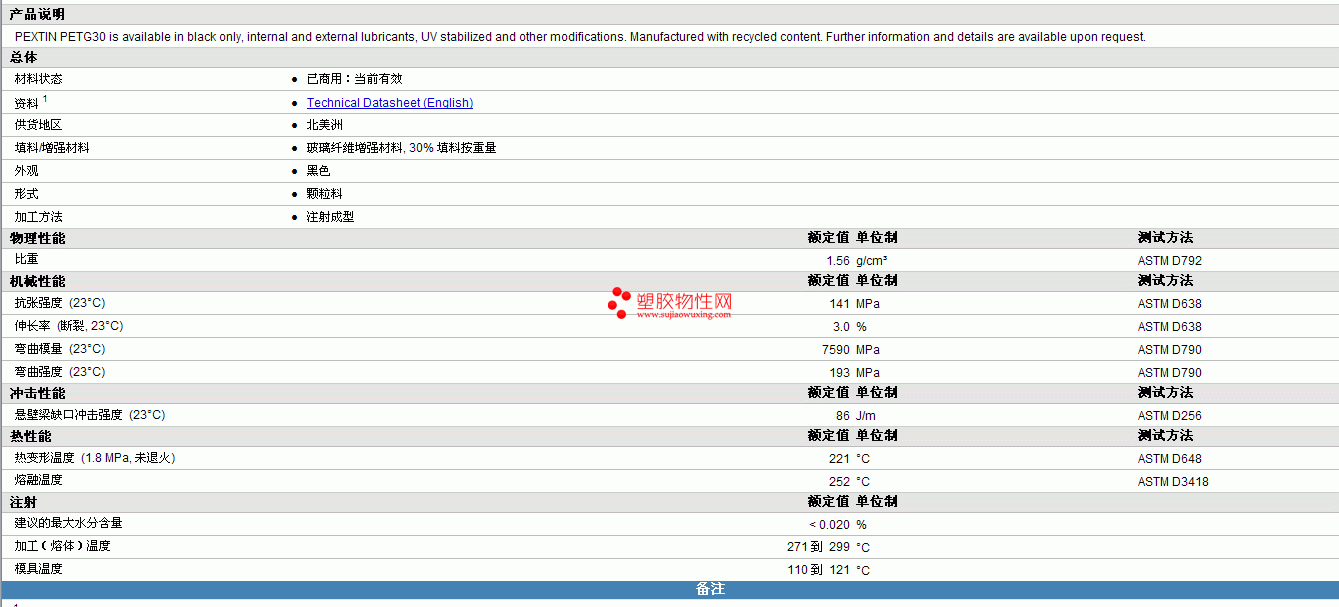
Task: Click the 抗张强度 (23°C) label
Action: click(x=59, y=303)
